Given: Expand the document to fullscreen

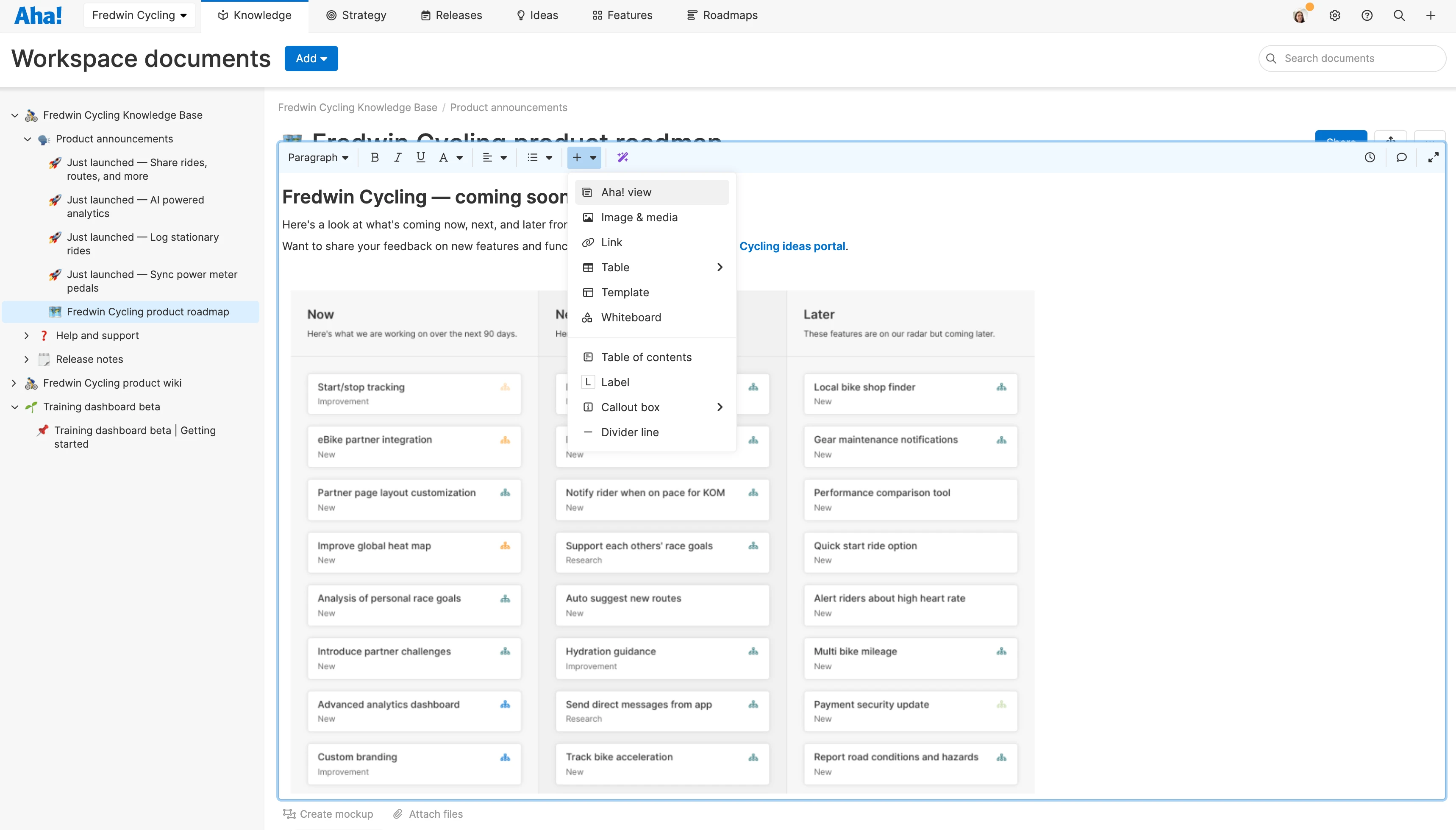Looking at the screenshot, I should [1434, 157].
